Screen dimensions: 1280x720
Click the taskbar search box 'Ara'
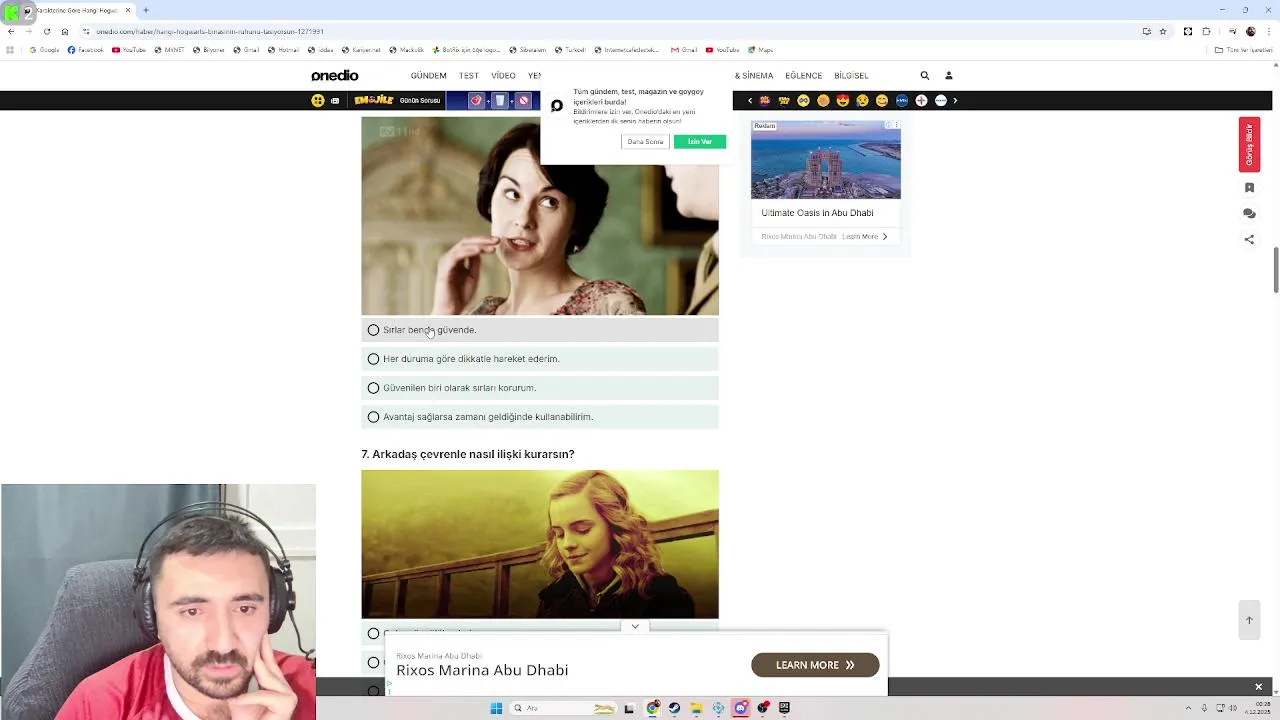click(x=564, y=708)
